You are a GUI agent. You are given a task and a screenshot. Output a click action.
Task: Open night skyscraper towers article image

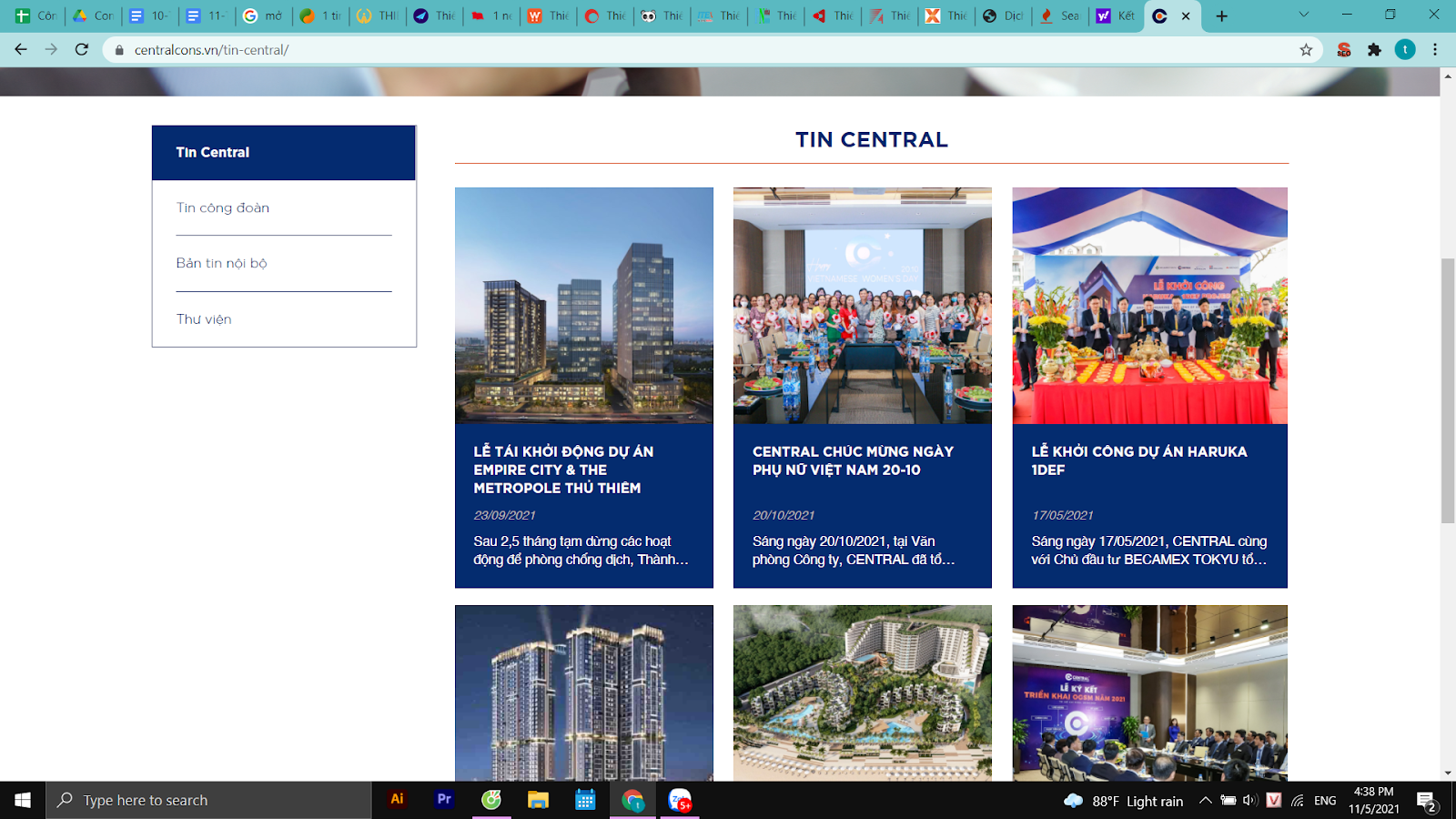point(584,693)
